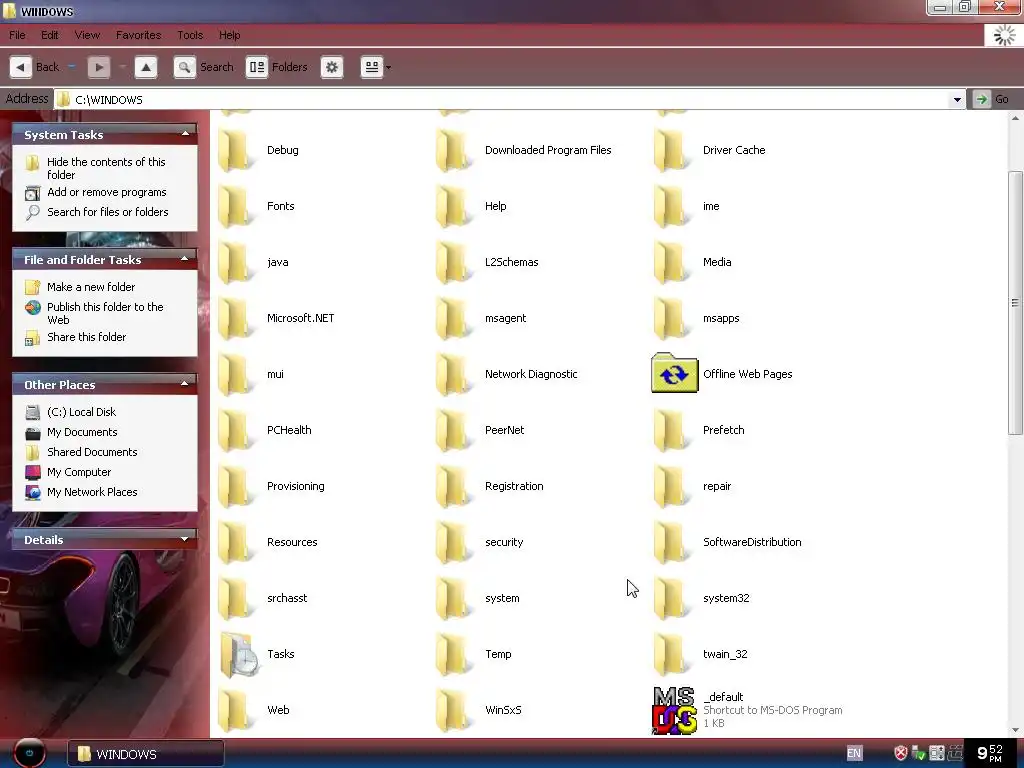Select the Registration folder icon
The image size is (1024, 768).
coord(453,487)
